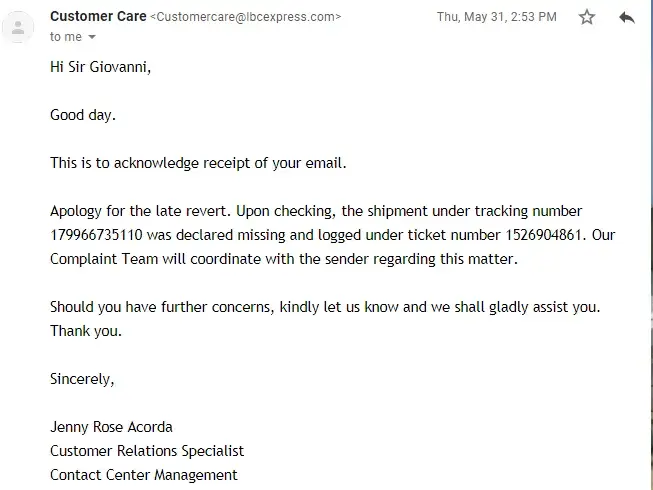Screen dimensions: 653x490
Task: Click the "Apology for the late revert" text
Action: 140,212
